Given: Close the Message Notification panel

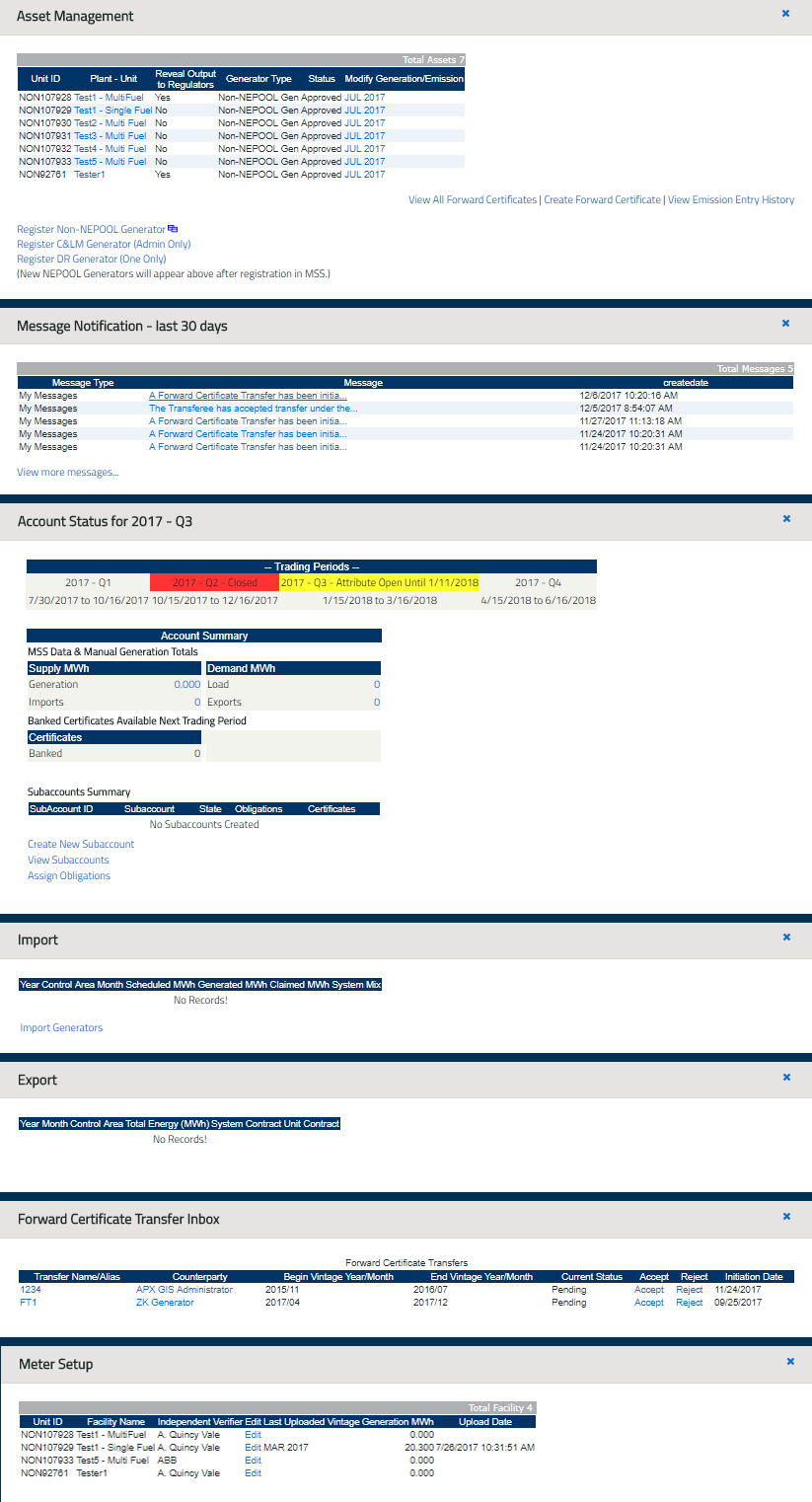Looking at the screenshot, I should click(x=785, y=323).
